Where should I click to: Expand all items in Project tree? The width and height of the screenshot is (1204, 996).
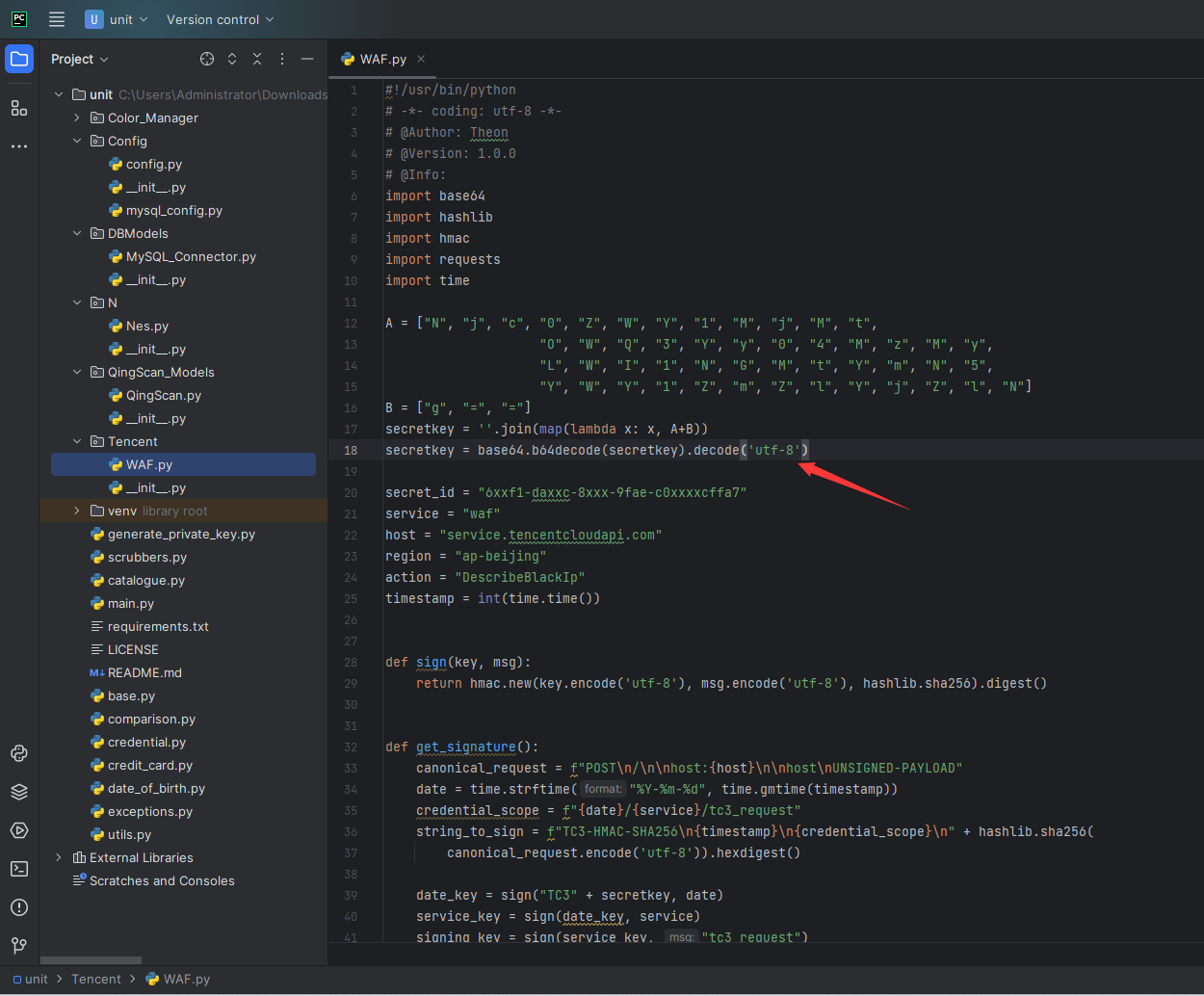tap(232, 59)
